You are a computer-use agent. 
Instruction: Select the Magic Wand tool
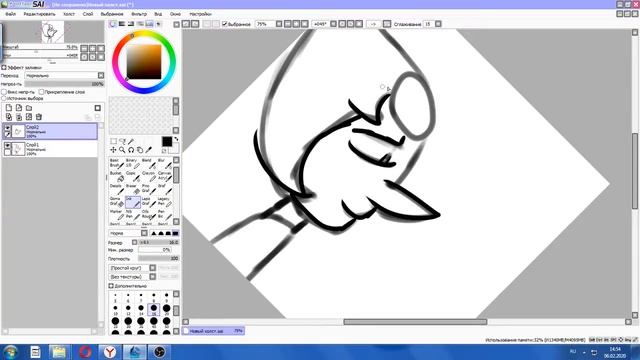(x=131, y=141)
